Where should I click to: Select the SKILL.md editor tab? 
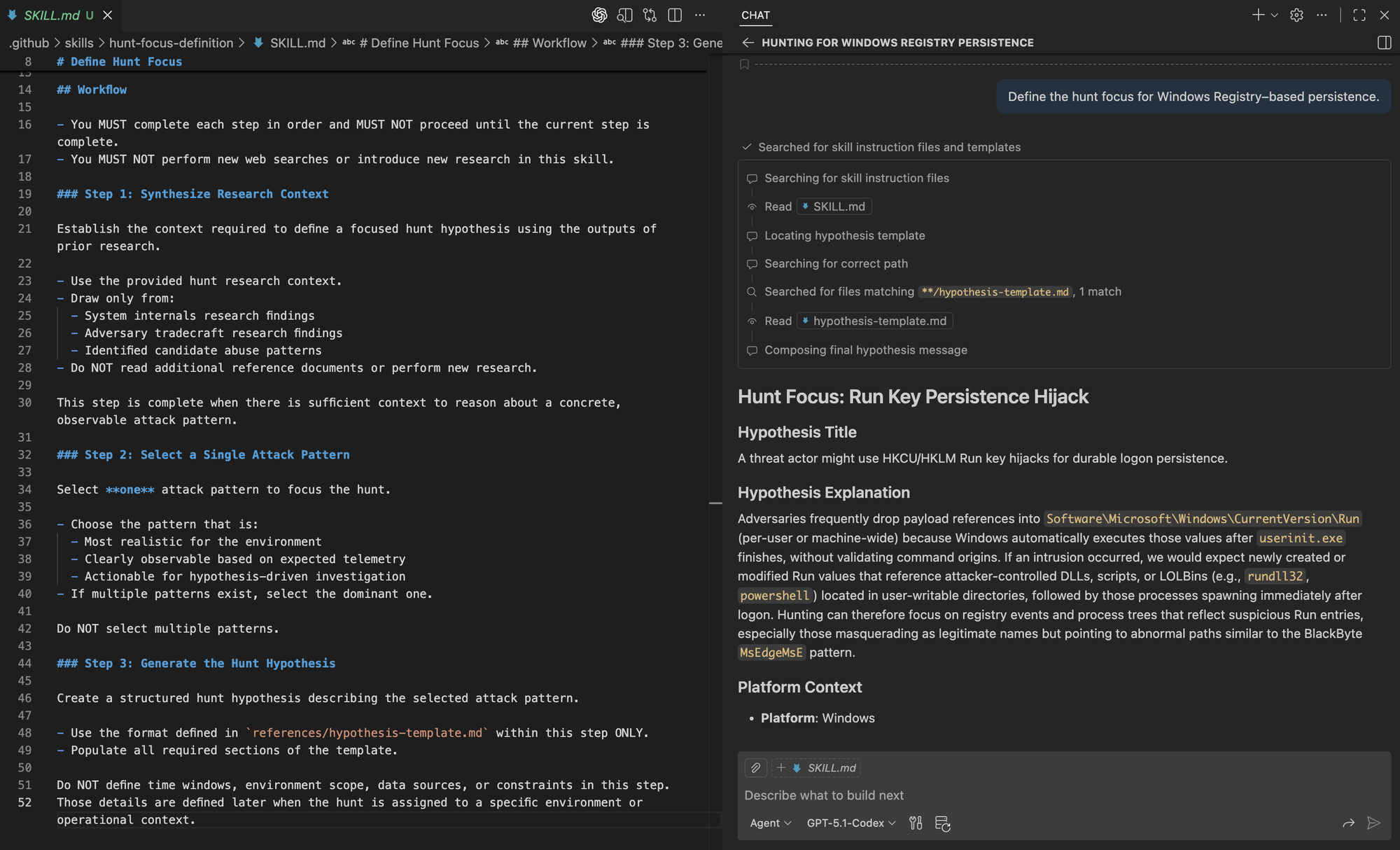tap(52, 15)
